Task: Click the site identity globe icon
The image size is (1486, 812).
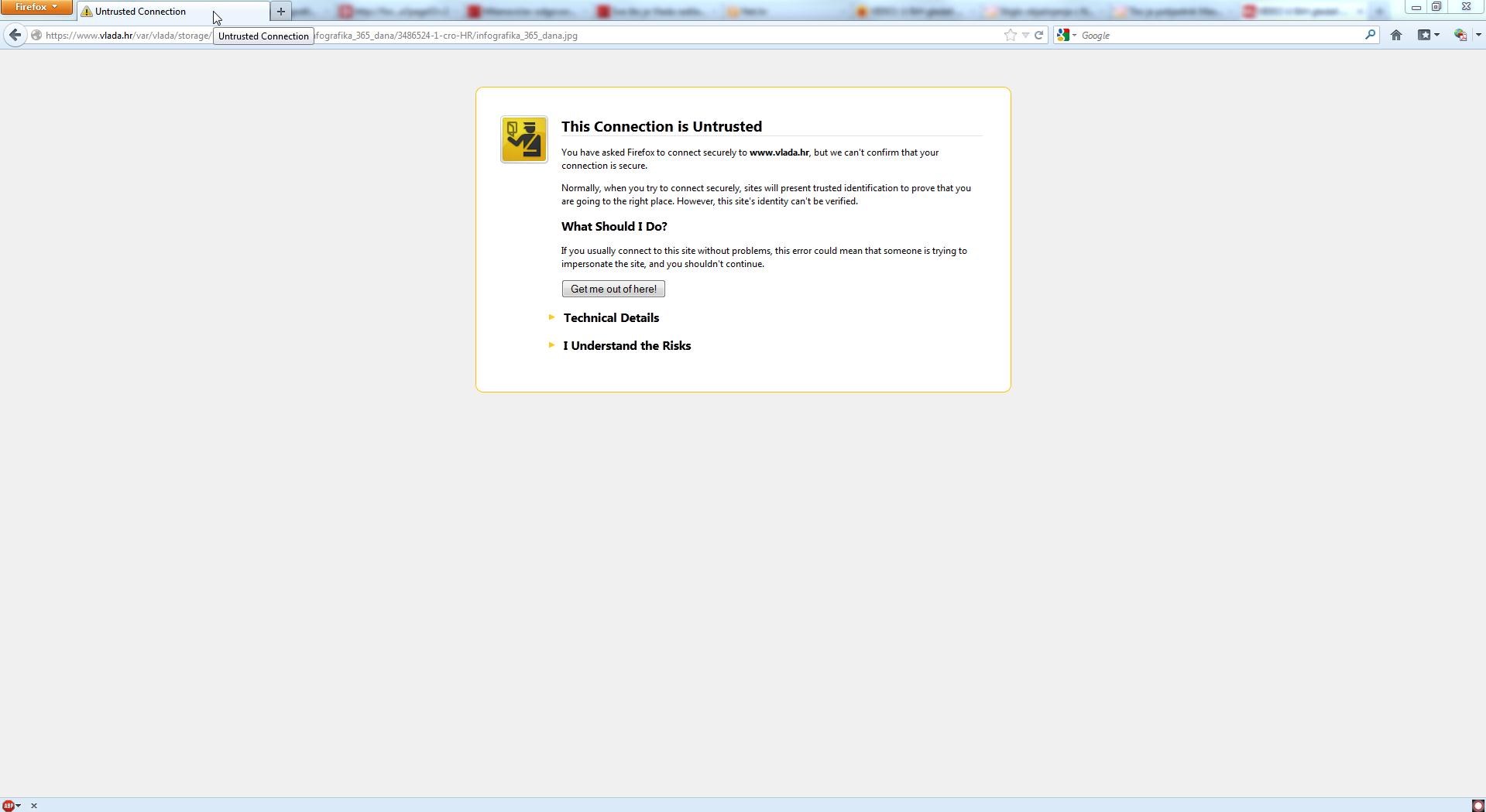Action: click(36, 36)
